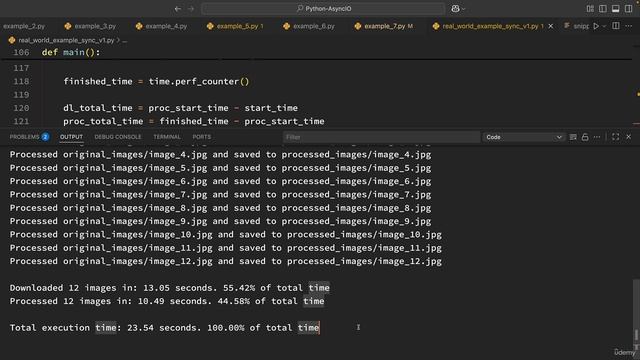Click line number 118 in the gutter
640x360 pixels.
(x=21, y=81)
